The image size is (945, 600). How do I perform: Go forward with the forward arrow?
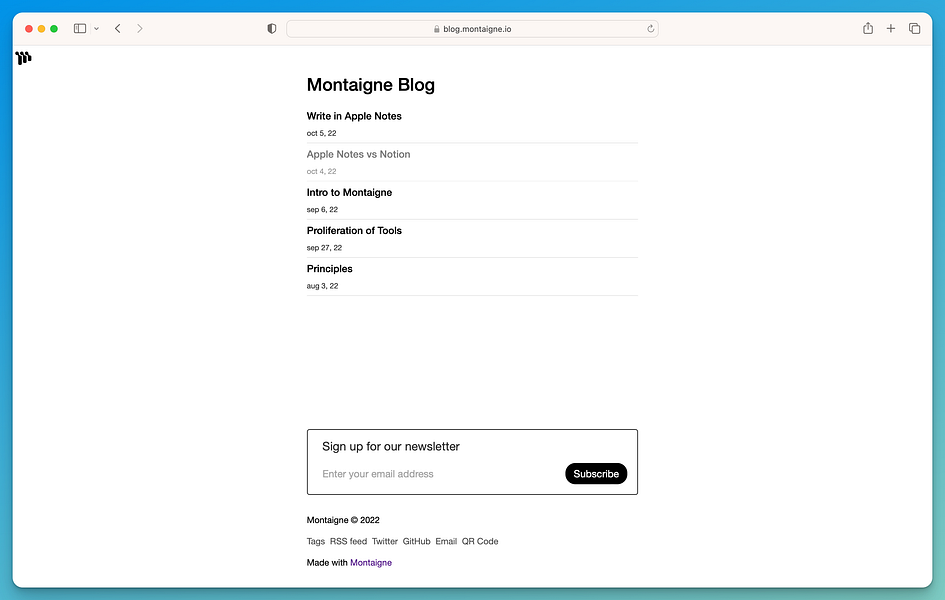(x=140, y=28)
